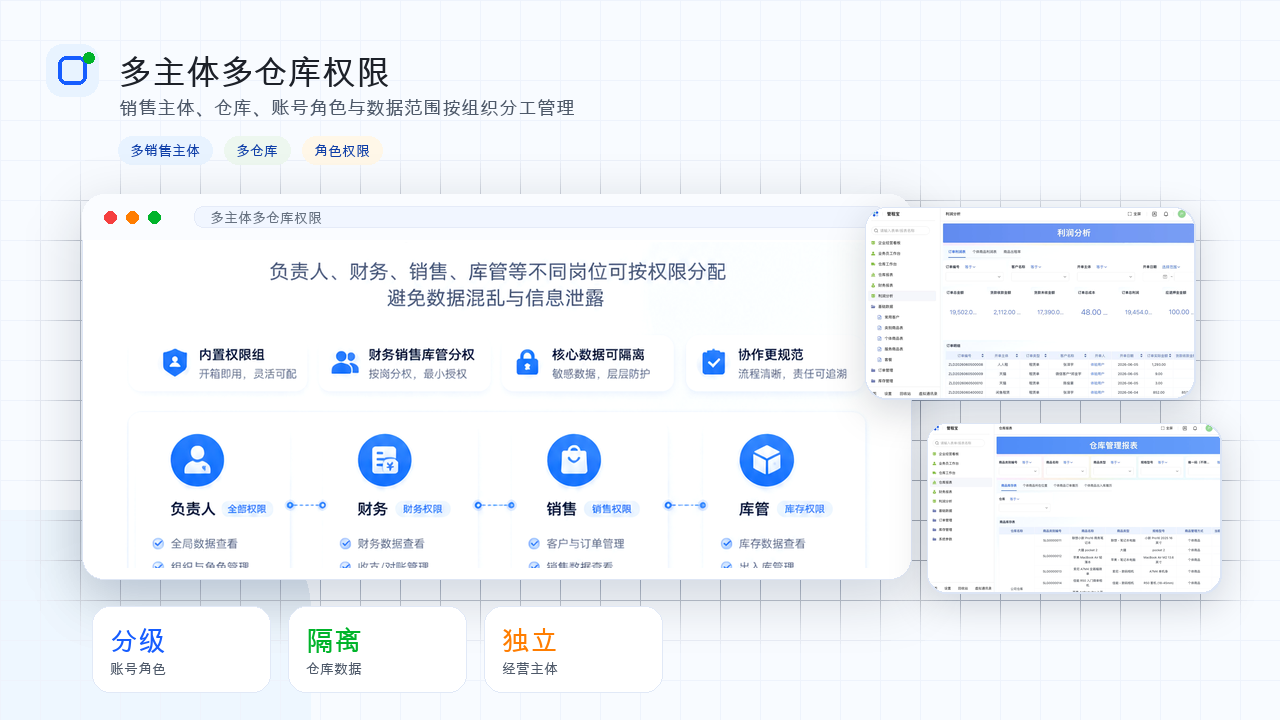This screenshot has width=1280, height=720.
Task: Click the 角色权限 tag
Action: click(x=342, y=151)
